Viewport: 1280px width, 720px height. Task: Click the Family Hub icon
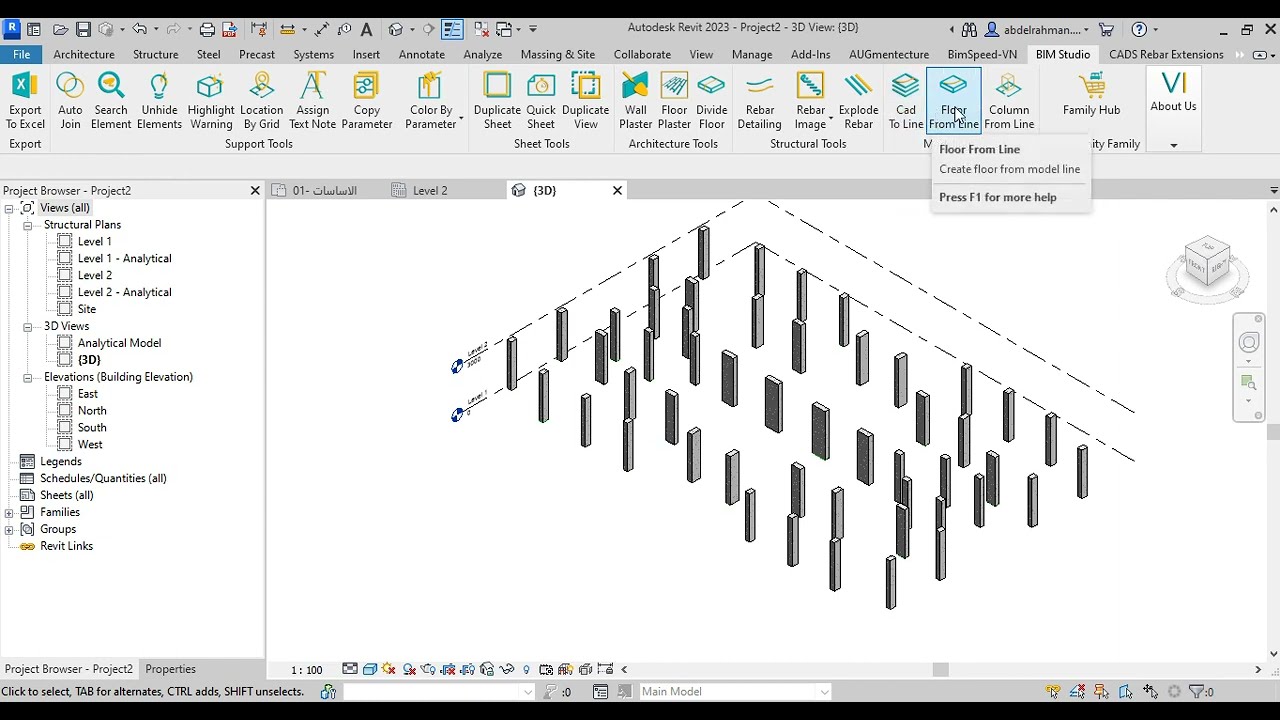pyautogui.click(x=1091, y=95)
